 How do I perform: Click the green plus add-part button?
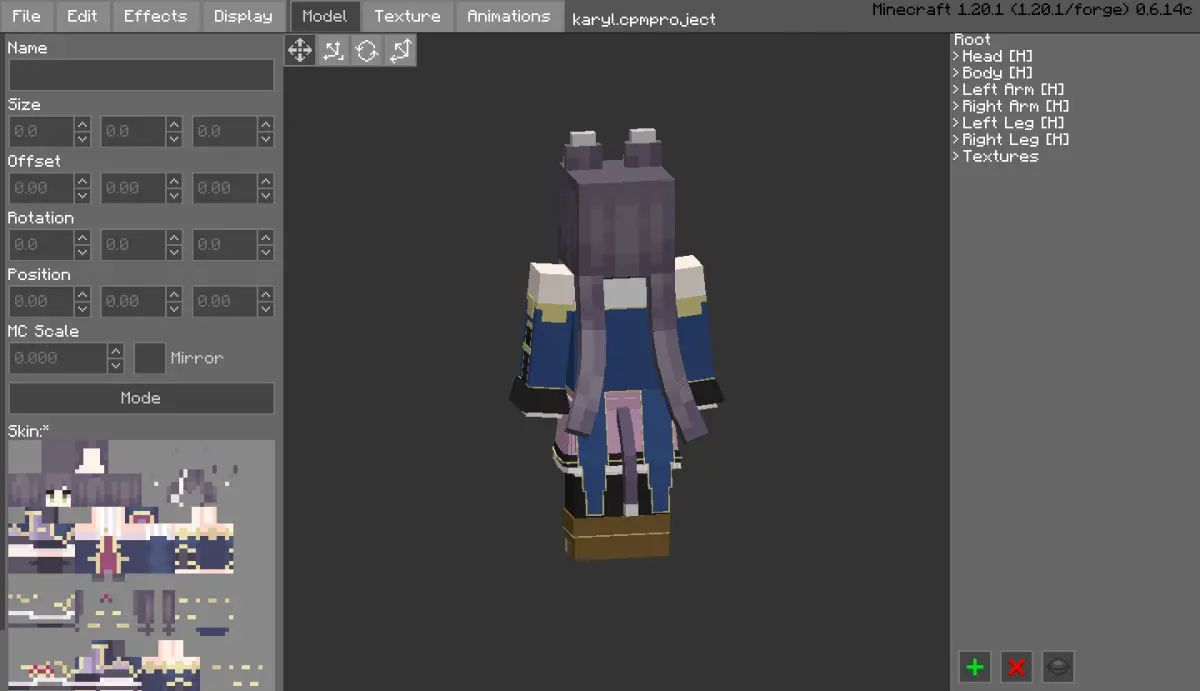[x=975, y=666]
